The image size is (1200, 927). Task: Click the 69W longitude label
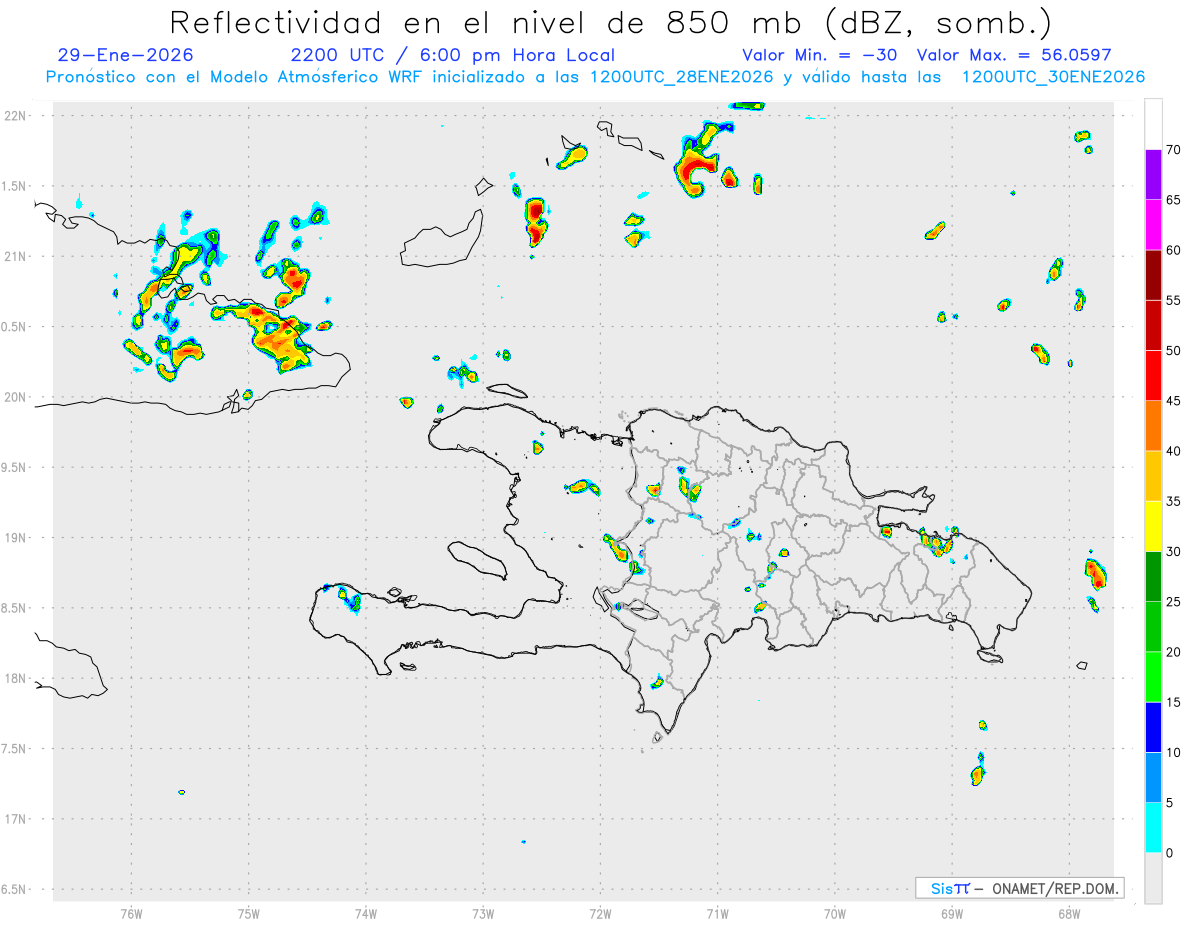952,913
